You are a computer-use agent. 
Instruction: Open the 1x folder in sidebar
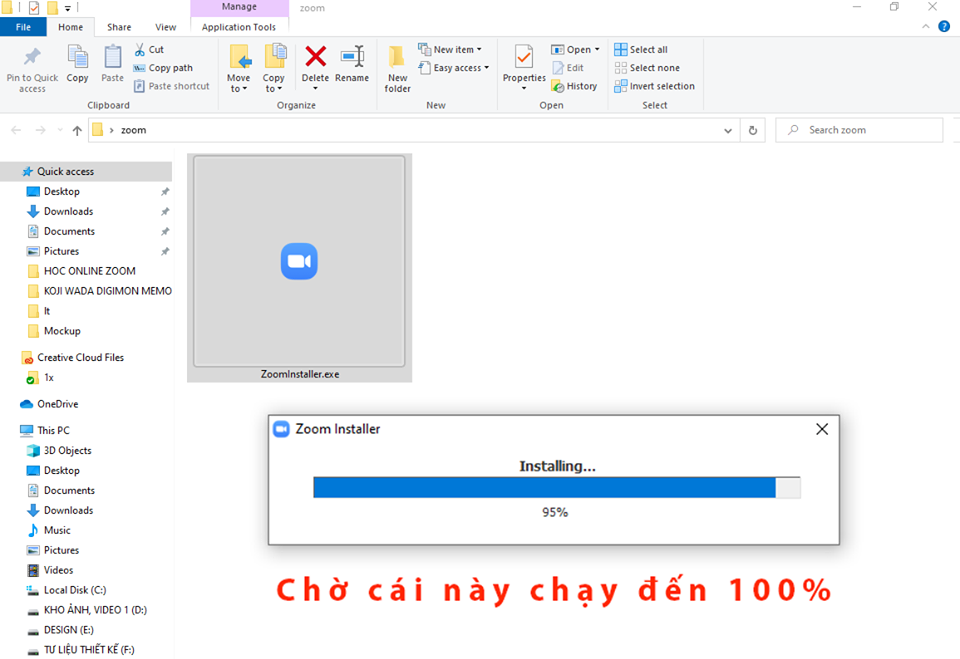coord(48,378)
